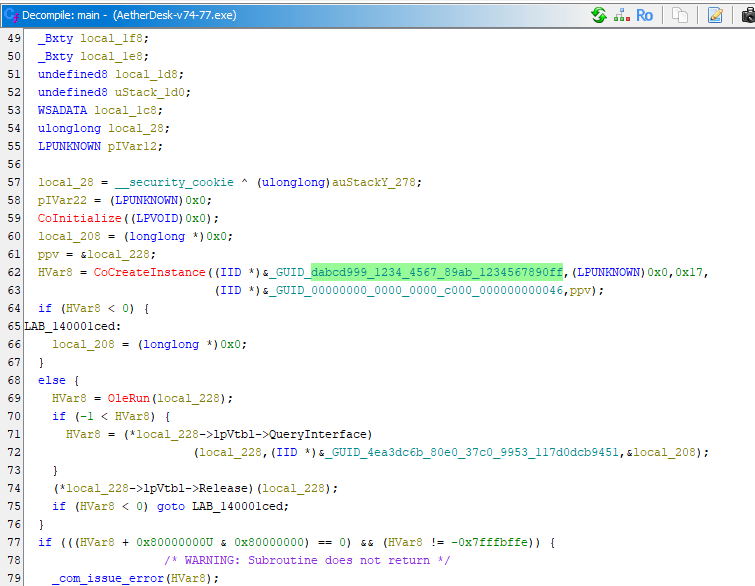Open the control flow graph icon

pyautogui.click(x=621, y=15)
